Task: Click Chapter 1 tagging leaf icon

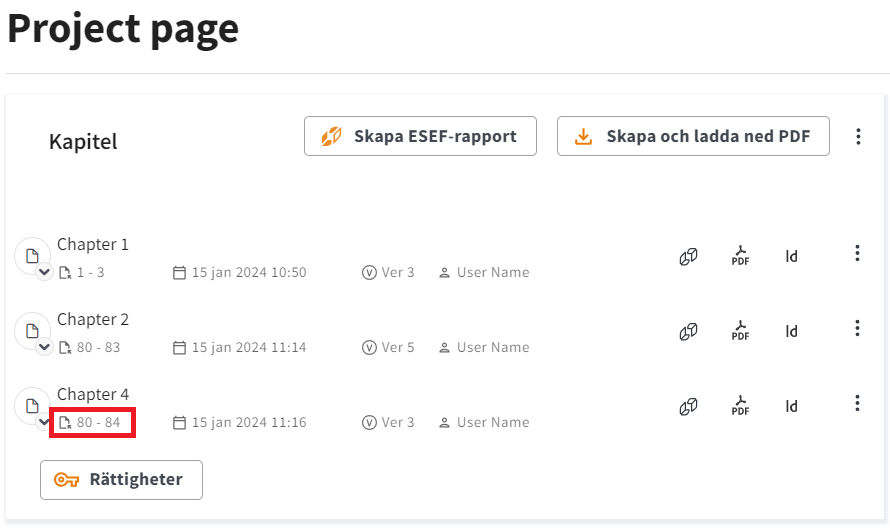Action: (689, 257)
